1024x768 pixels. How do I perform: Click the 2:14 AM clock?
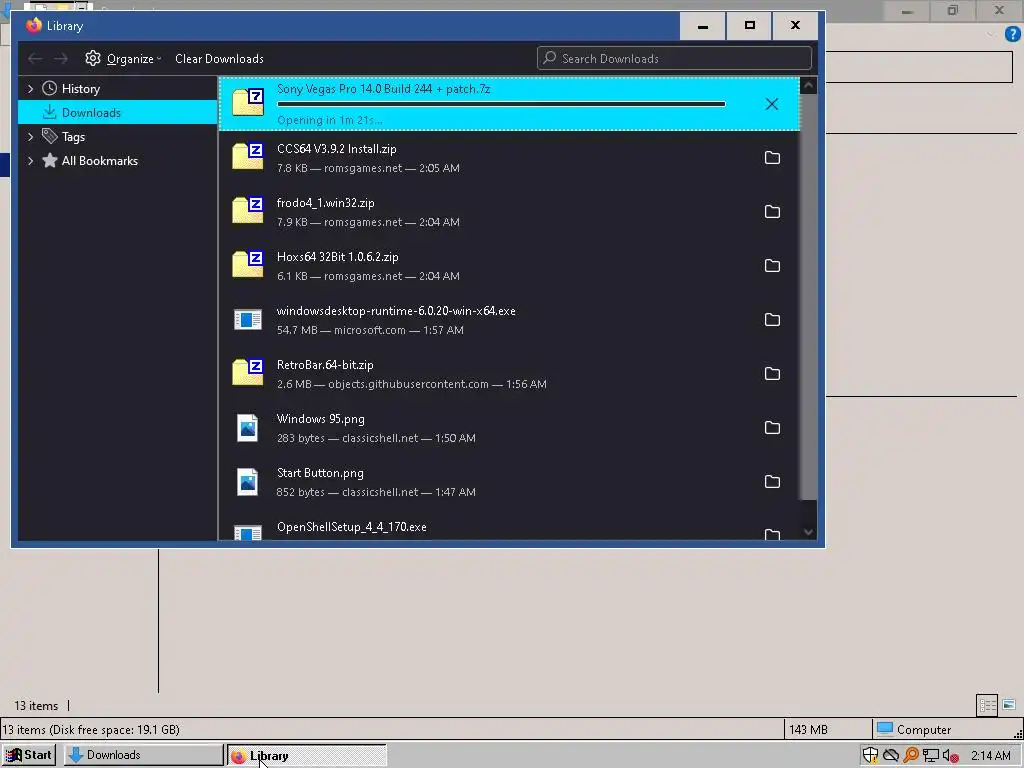point(991,756)
